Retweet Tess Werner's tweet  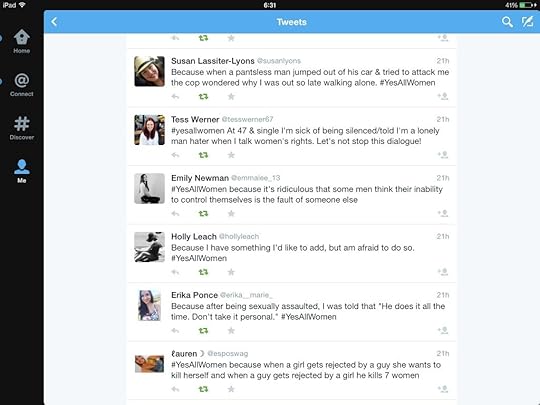pos(203,155)
